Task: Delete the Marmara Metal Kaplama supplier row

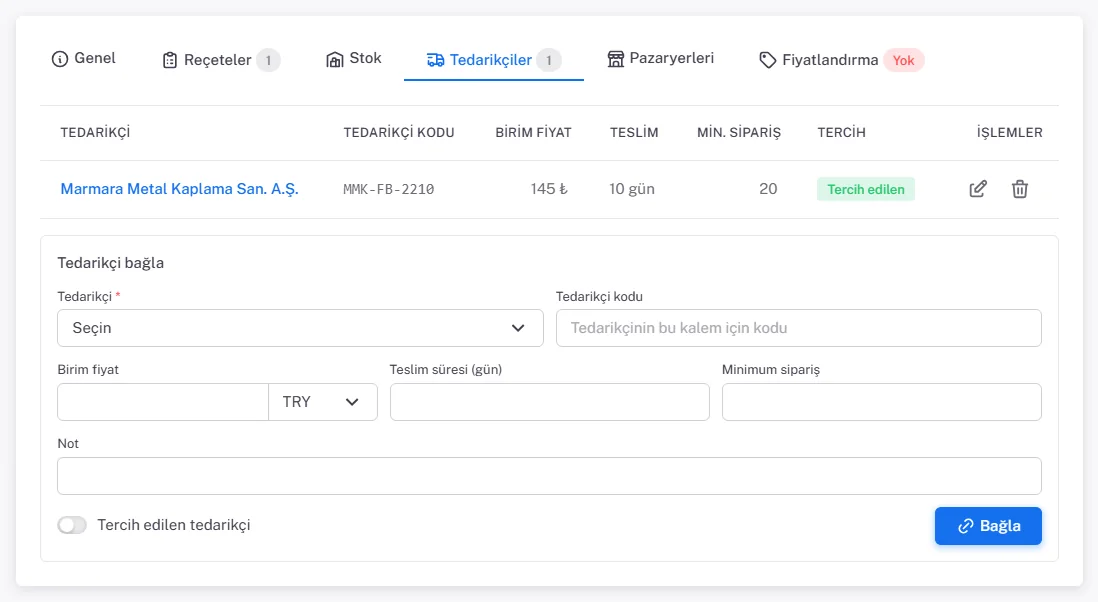Action: [x=1020, y=189]
